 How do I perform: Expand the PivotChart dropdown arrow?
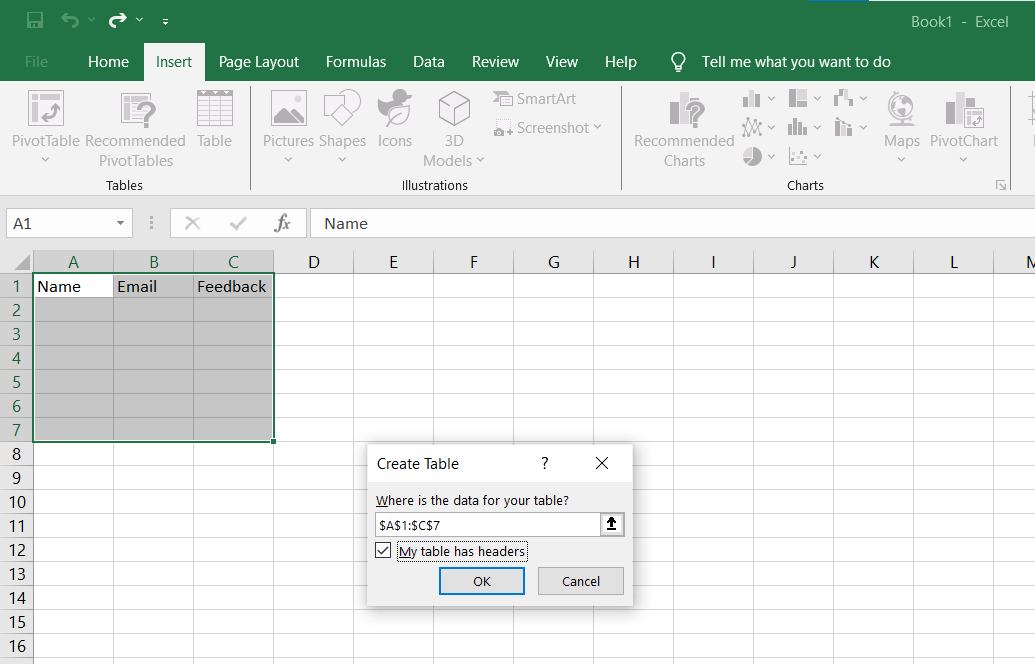click(x=964, y=160)
